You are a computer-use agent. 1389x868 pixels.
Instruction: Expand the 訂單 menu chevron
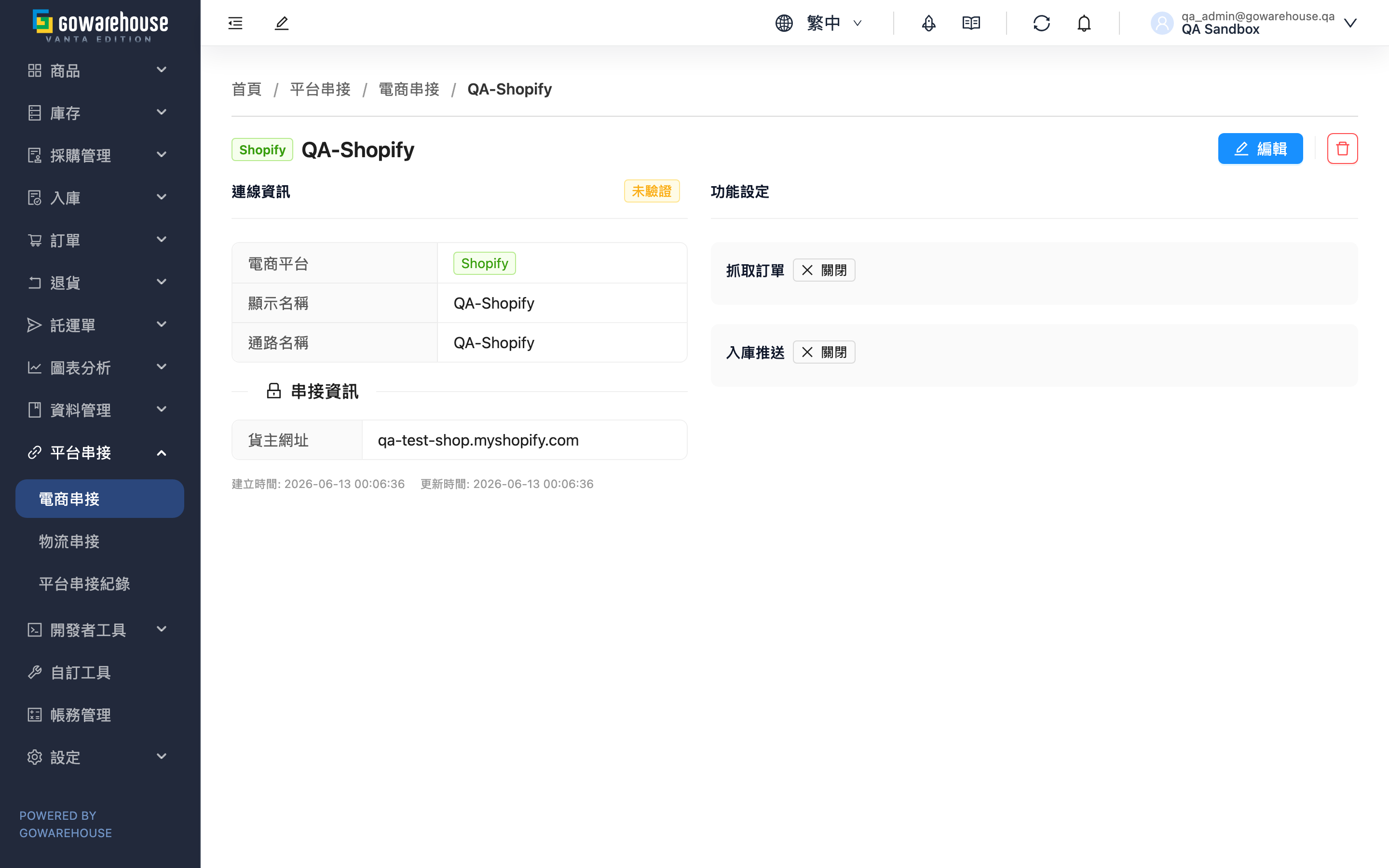pyautogui.click(x=161, y=240)
